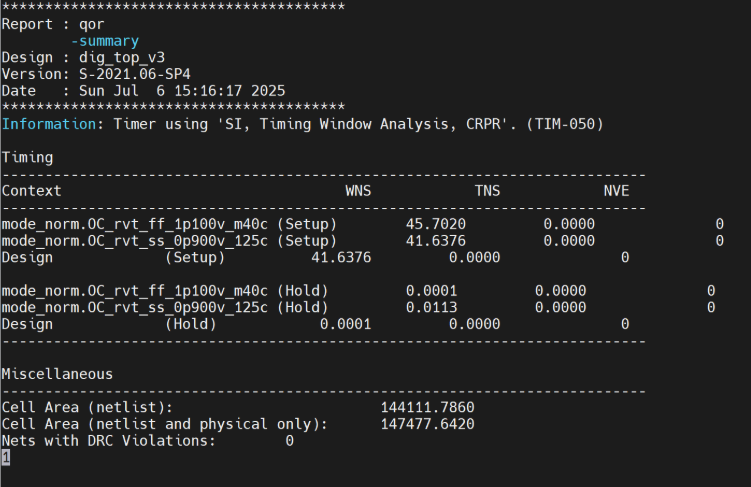Click the report date line
The width and height of the screenshot is (751, 487).
click(143, 91)
